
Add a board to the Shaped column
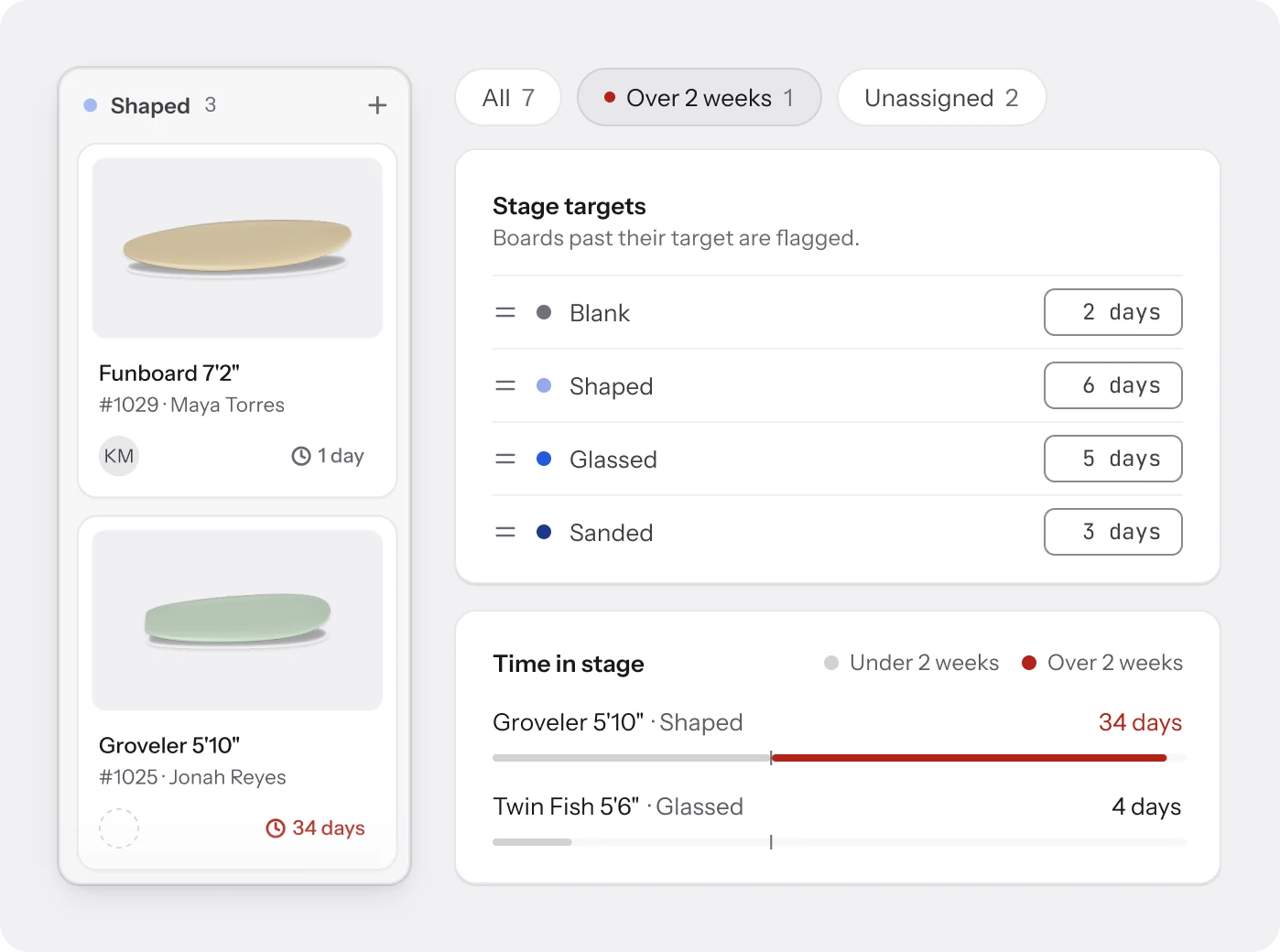click(377, 105)
